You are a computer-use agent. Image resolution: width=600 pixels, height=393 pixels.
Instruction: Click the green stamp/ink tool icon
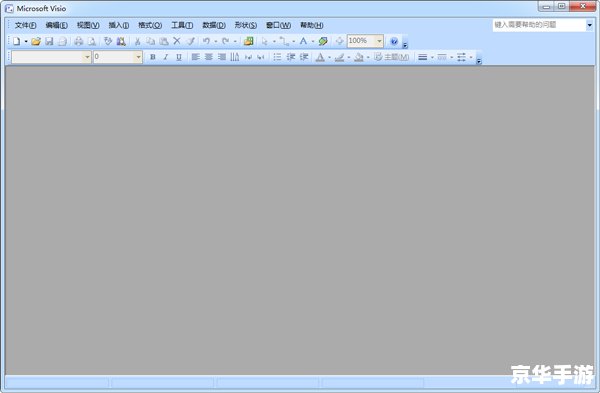click(323, 41)
